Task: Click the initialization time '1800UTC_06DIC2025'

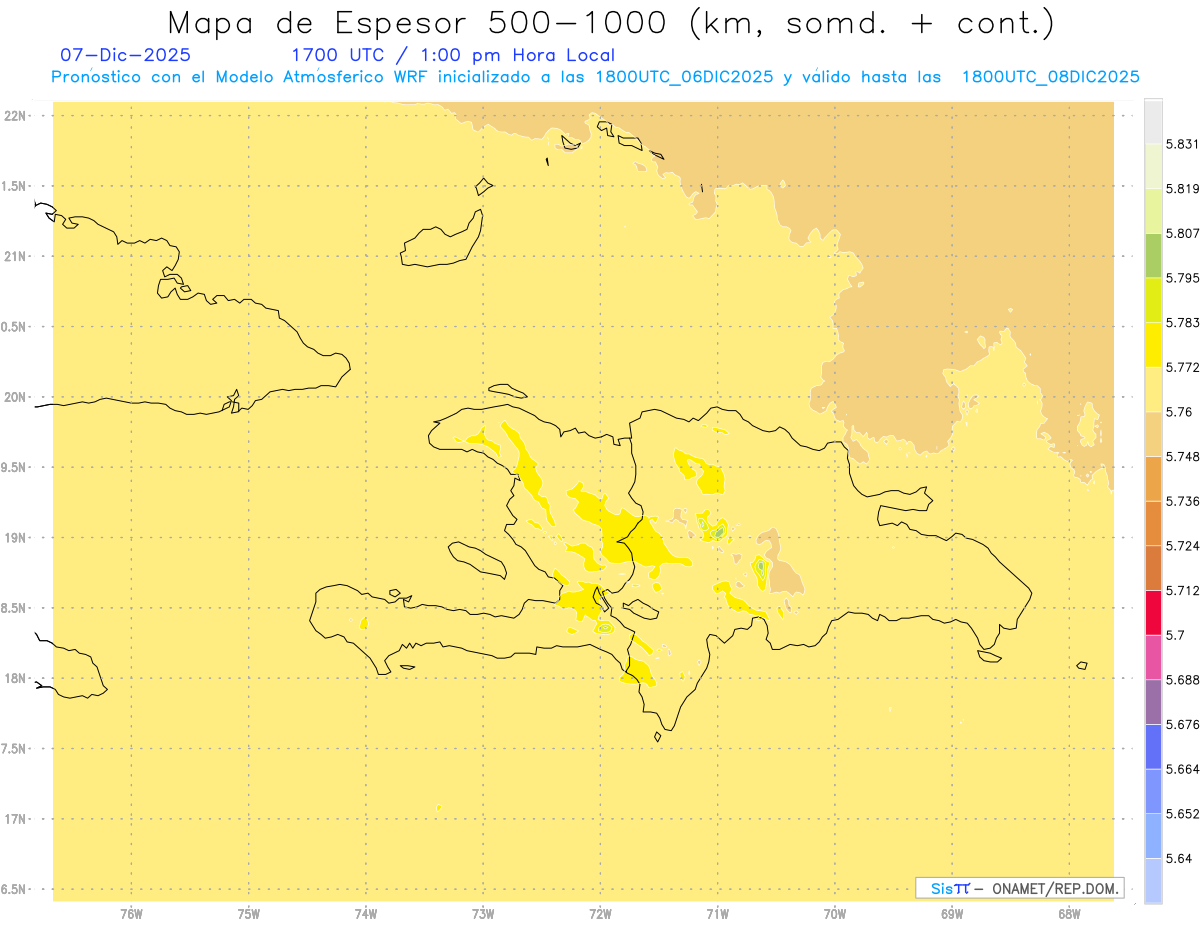Action: 685,77
